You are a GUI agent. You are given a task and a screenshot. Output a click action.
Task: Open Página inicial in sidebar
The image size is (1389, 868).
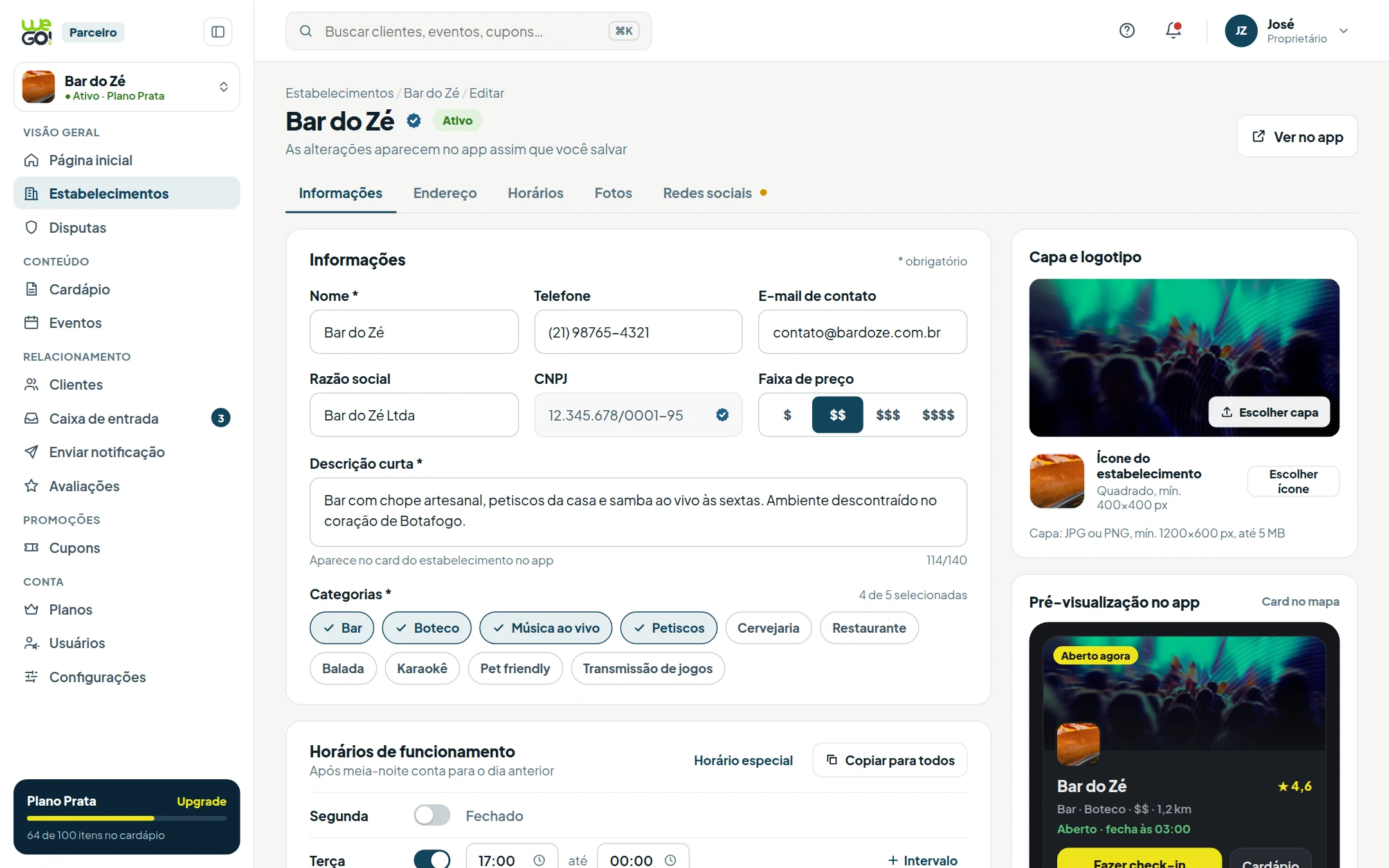coord(127,160)
